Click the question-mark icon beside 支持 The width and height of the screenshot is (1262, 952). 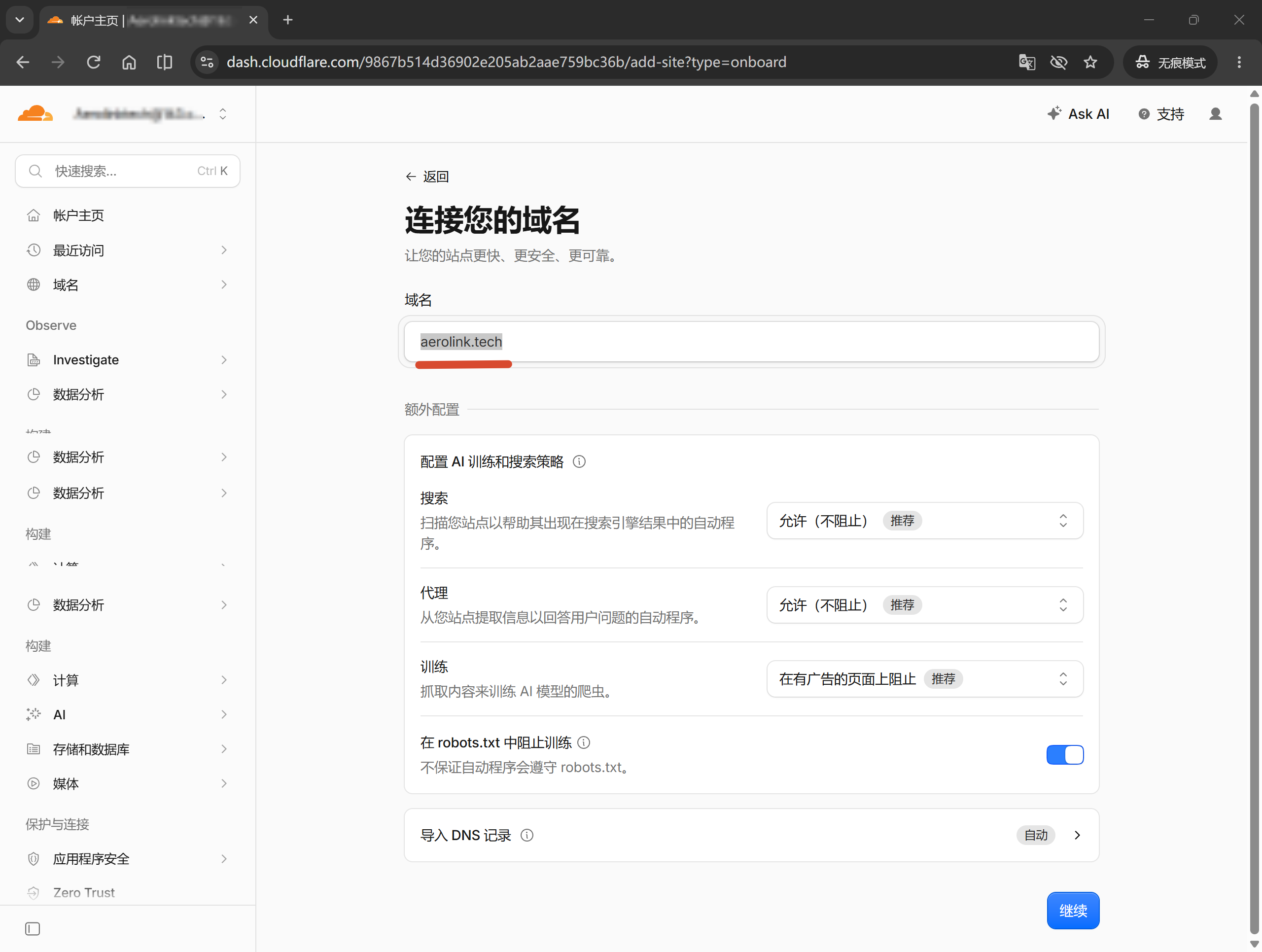tap(1144, 114)
